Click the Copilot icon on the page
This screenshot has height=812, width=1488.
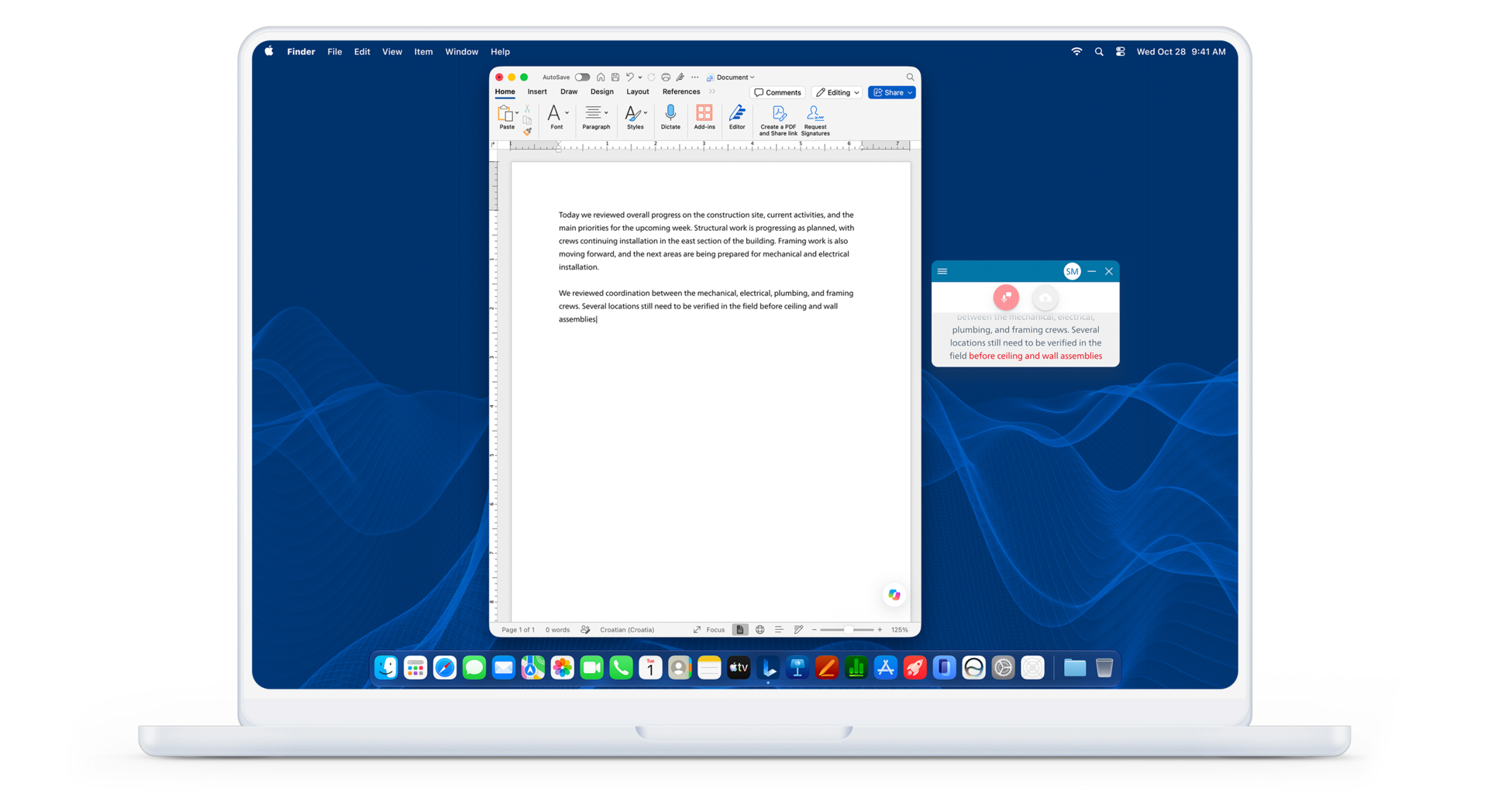894,595
